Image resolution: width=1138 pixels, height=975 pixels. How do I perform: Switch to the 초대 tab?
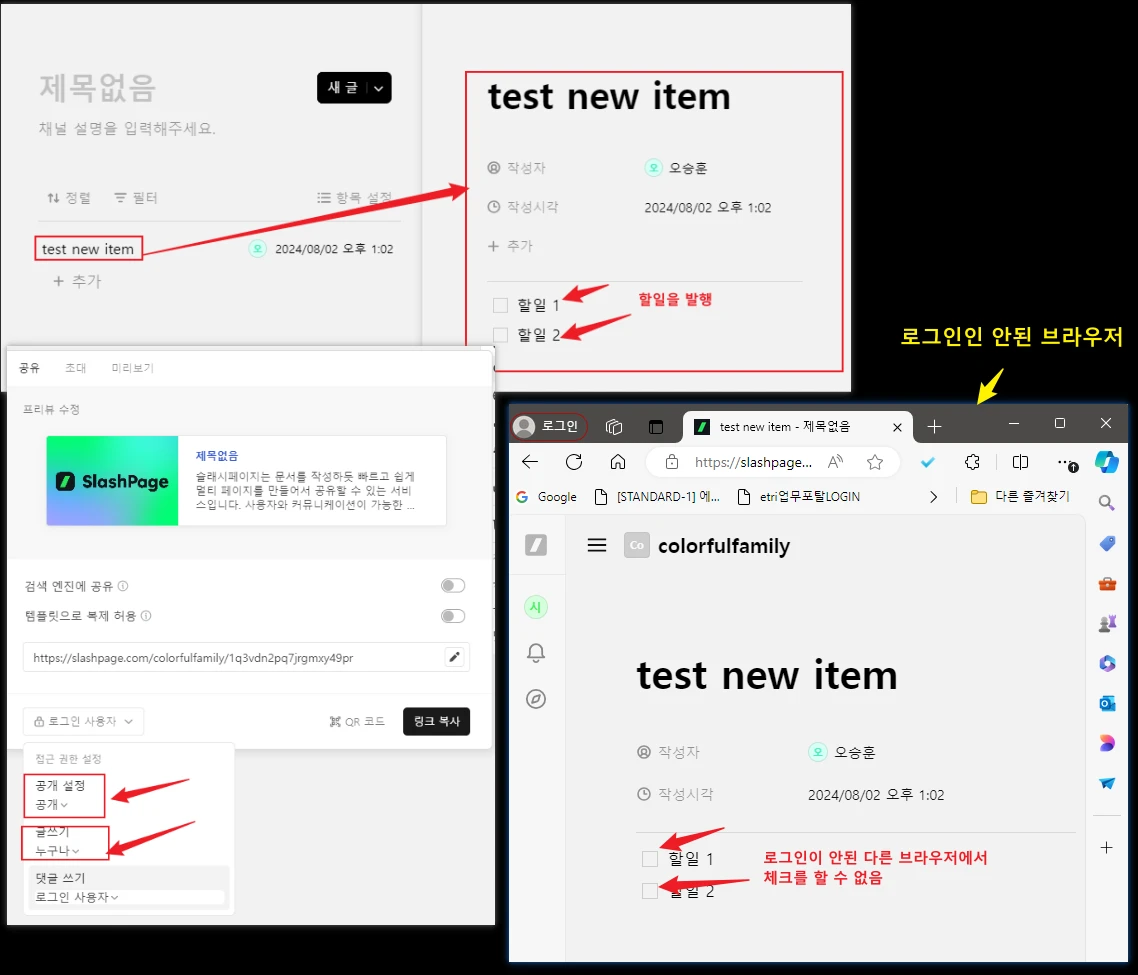(75, 368)
